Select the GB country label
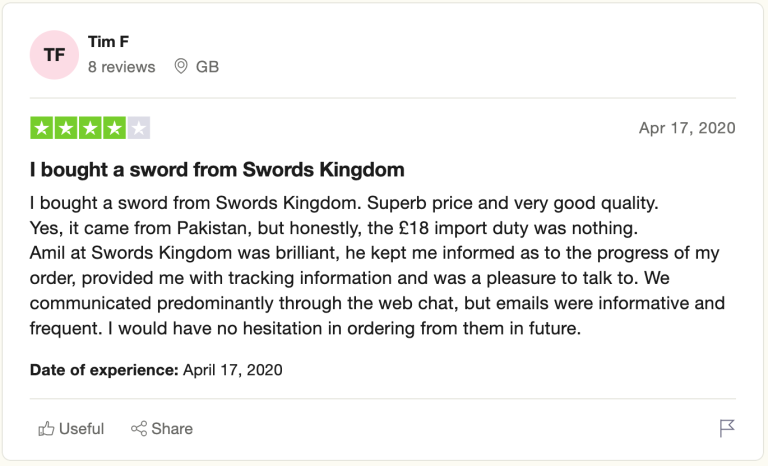This screenshot has width=768, height=466. pyautogui.click(x=207, y=67)
